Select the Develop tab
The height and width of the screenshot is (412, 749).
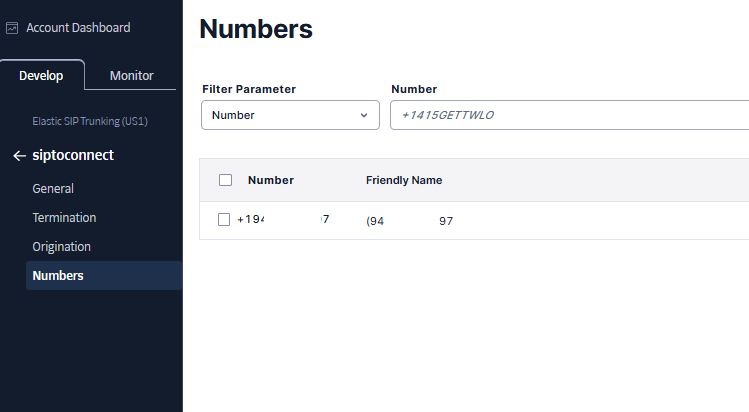(x=41, y=75)
